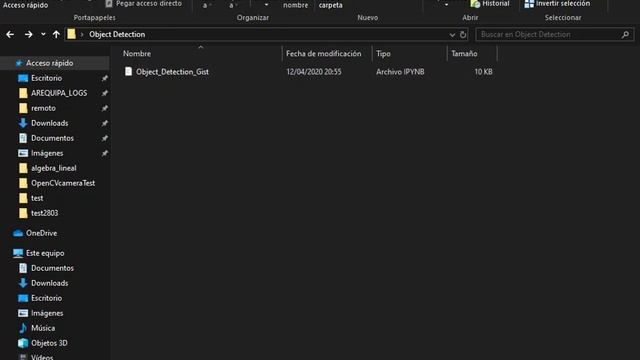Click the pin icon next to AREQUIPA_LOGS
The image size is (640, 360).
tap(104, 93)
